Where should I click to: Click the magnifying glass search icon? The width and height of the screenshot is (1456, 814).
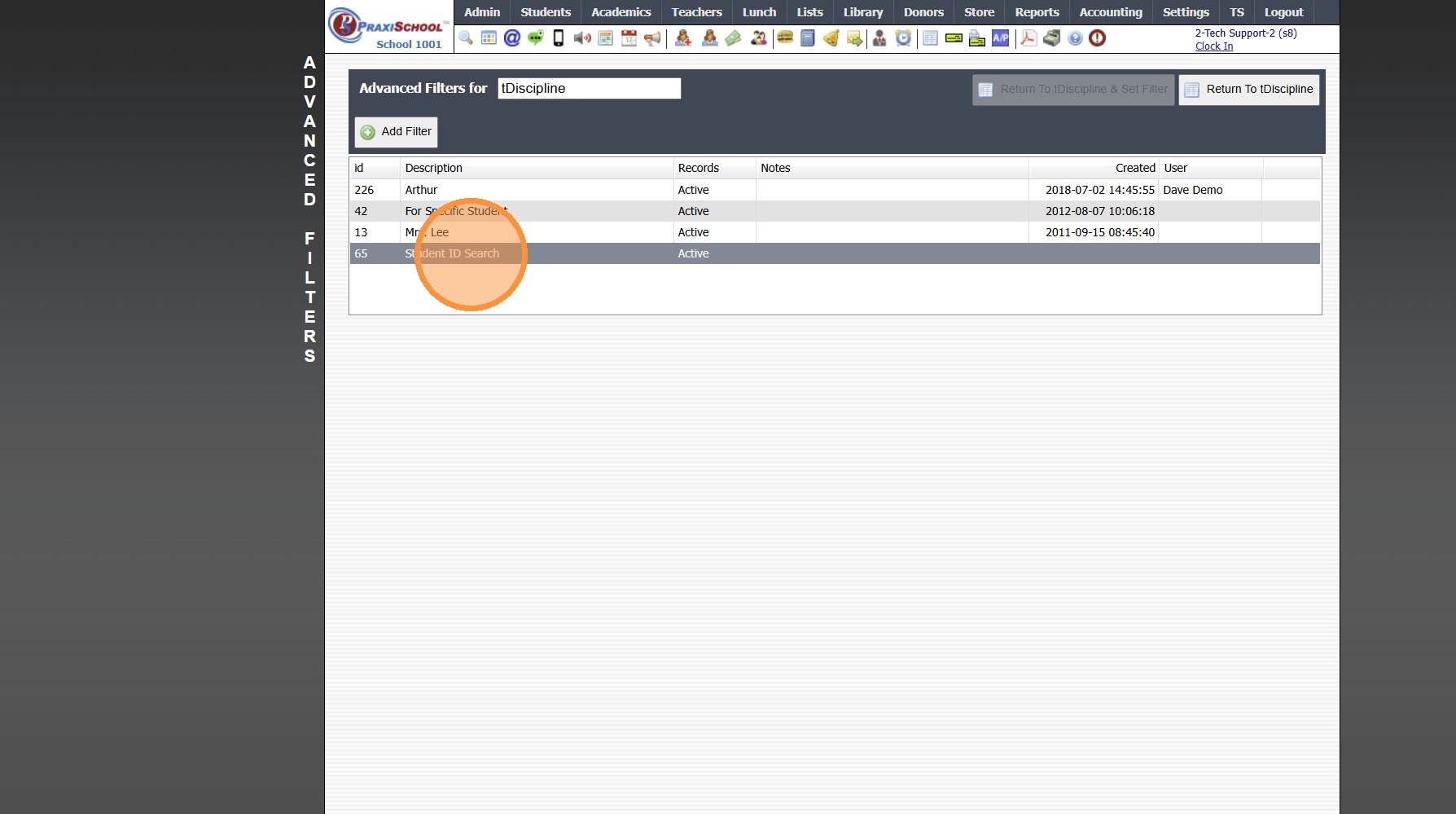click(466, 38)
